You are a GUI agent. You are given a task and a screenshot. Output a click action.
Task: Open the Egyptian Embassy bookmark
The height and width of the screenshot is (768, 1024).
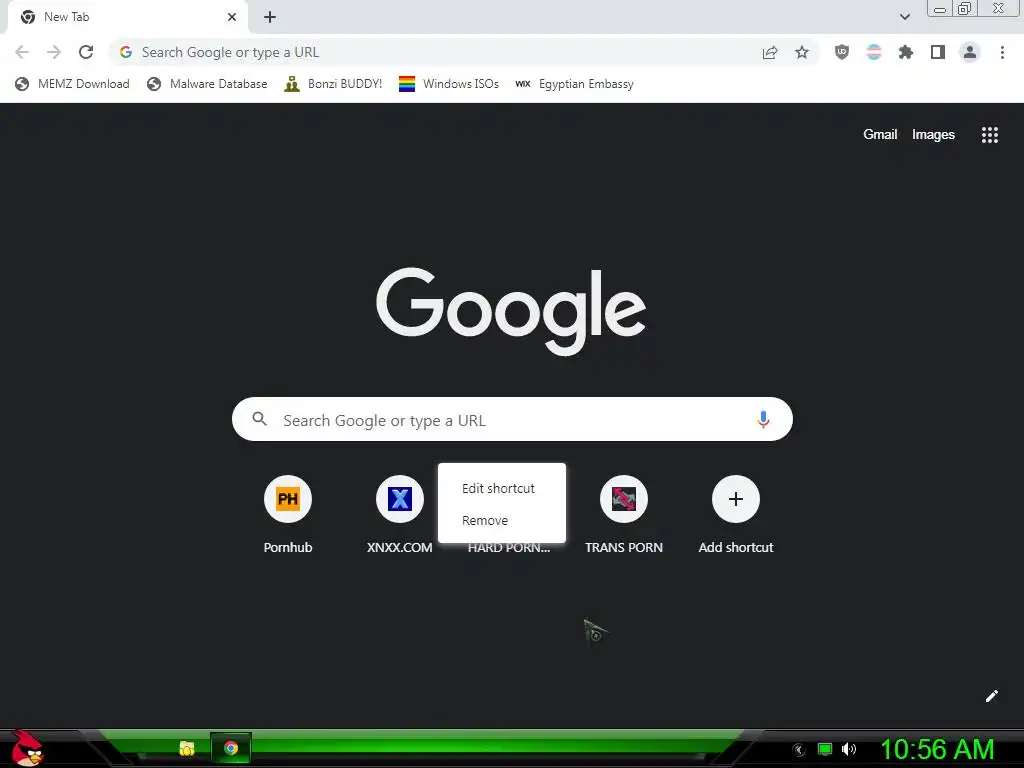coord(575,84)
